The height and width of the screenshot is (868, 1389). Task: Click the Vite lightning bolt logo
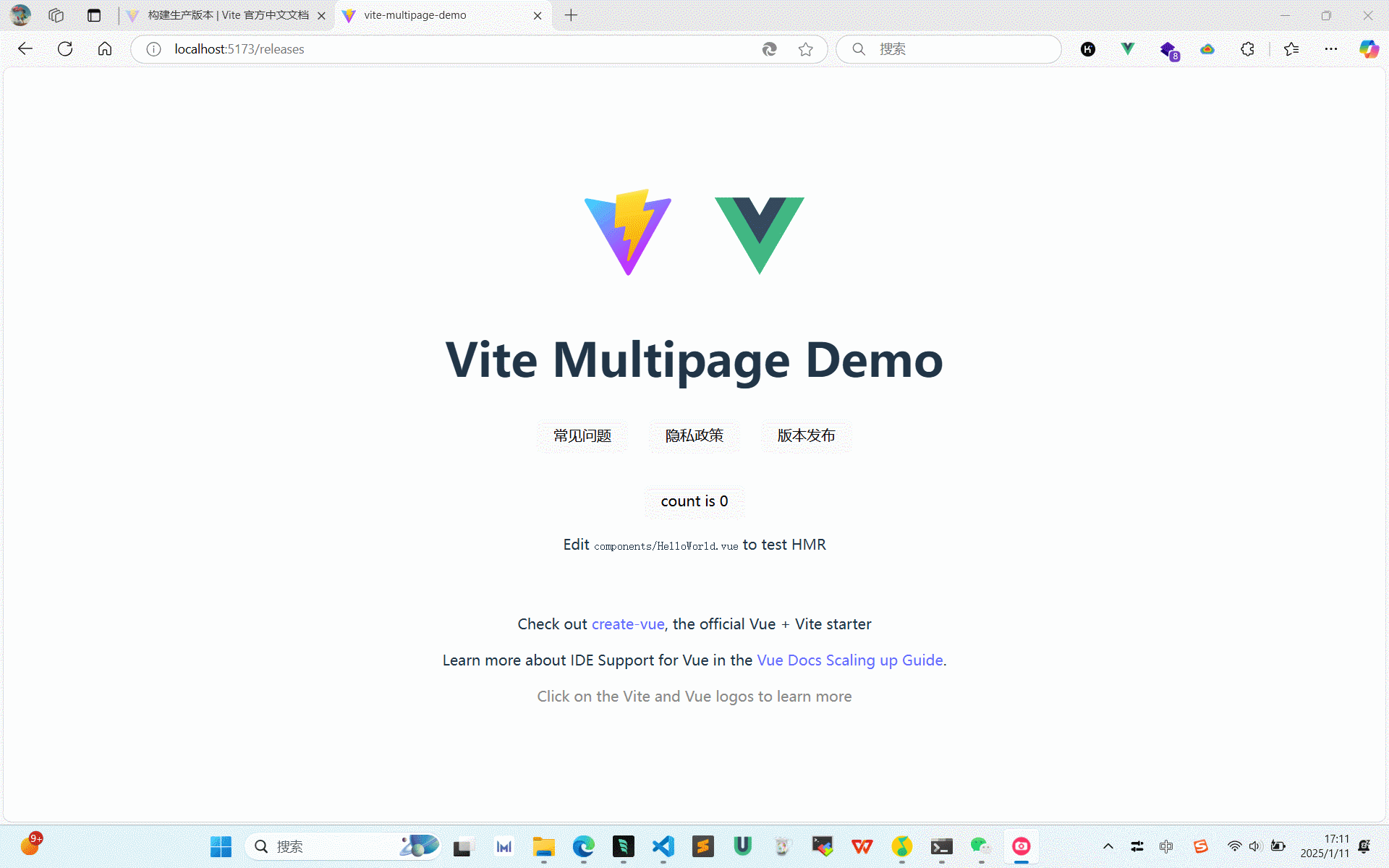[x=628, y=232]
